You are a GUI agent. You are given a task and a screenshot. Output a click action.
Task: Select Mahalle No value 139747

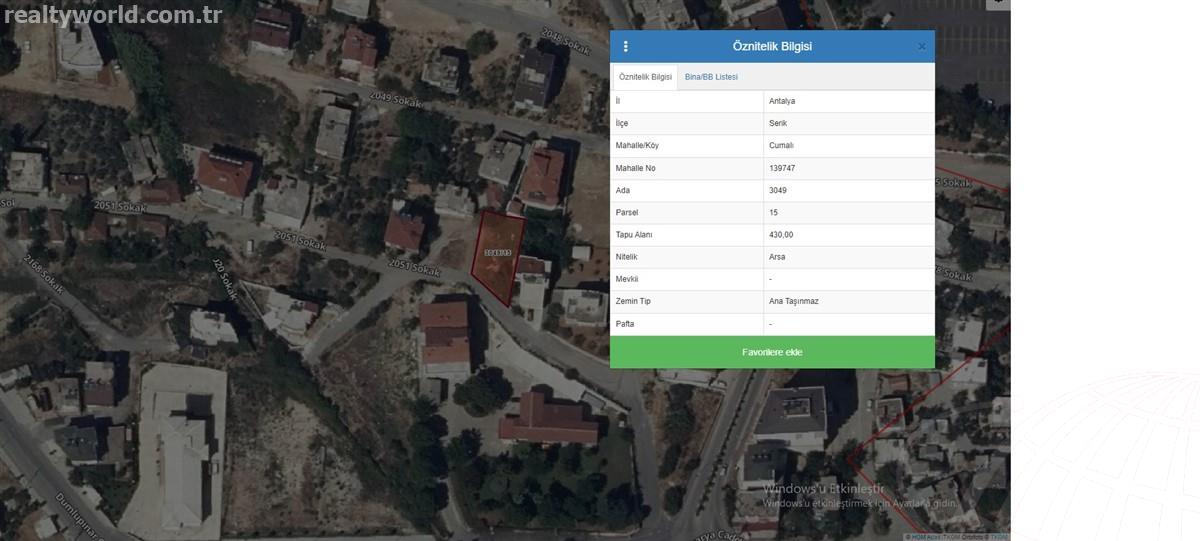(849, 168)
